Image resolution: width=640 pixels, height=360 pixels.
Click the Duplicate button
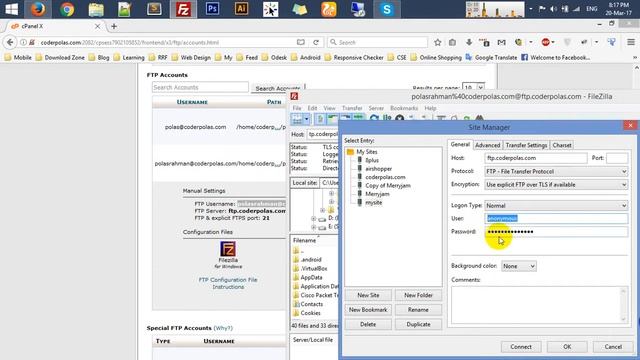click(418, 324)
